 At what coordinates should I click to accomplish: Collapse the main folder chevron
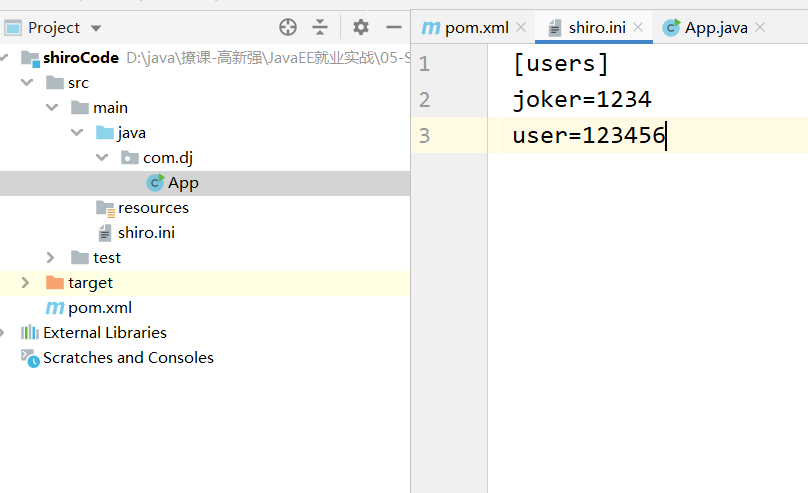point(52,107)
